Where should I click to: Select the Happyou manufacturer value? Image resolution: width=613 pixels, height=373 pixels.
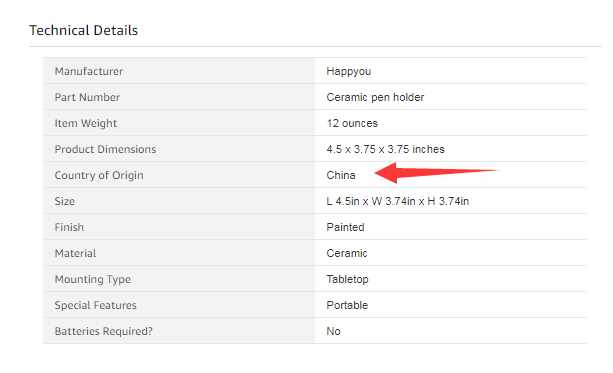tap(348, 72)
